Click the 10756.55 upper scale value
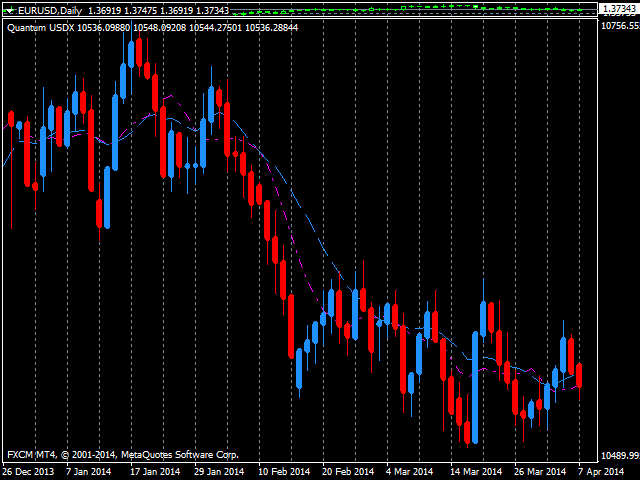The image size is (640, 480). 619,27
